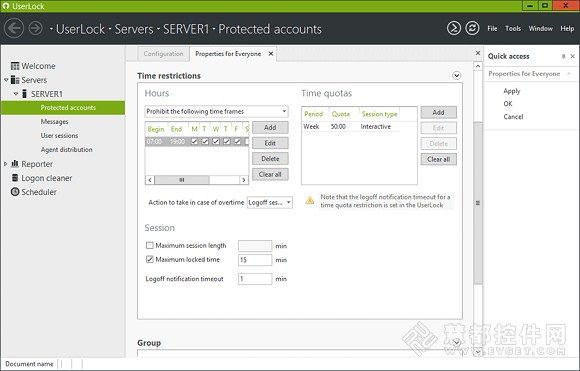Click the Maximum session length input field

tap(255, 246)
